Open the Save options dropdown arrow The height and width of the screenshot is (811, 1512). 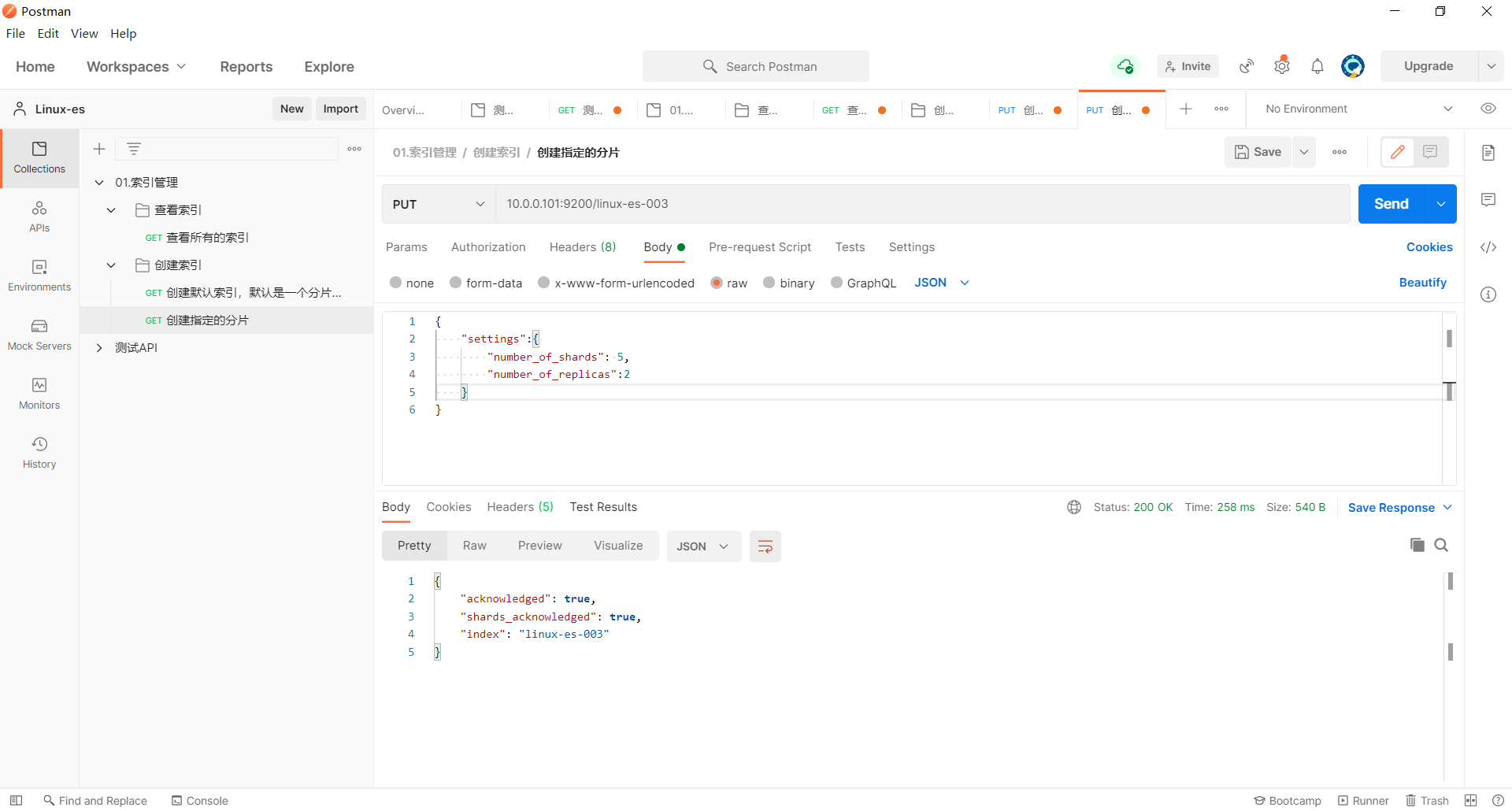point(1304,152)
